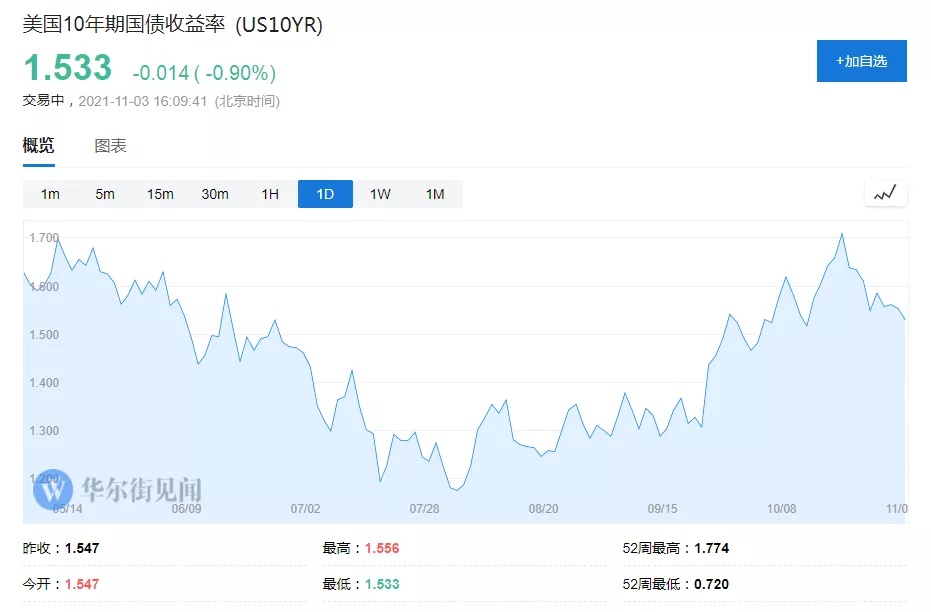Switch chart to 1M interval
The image size is (931, 612).
click(435, 194)
